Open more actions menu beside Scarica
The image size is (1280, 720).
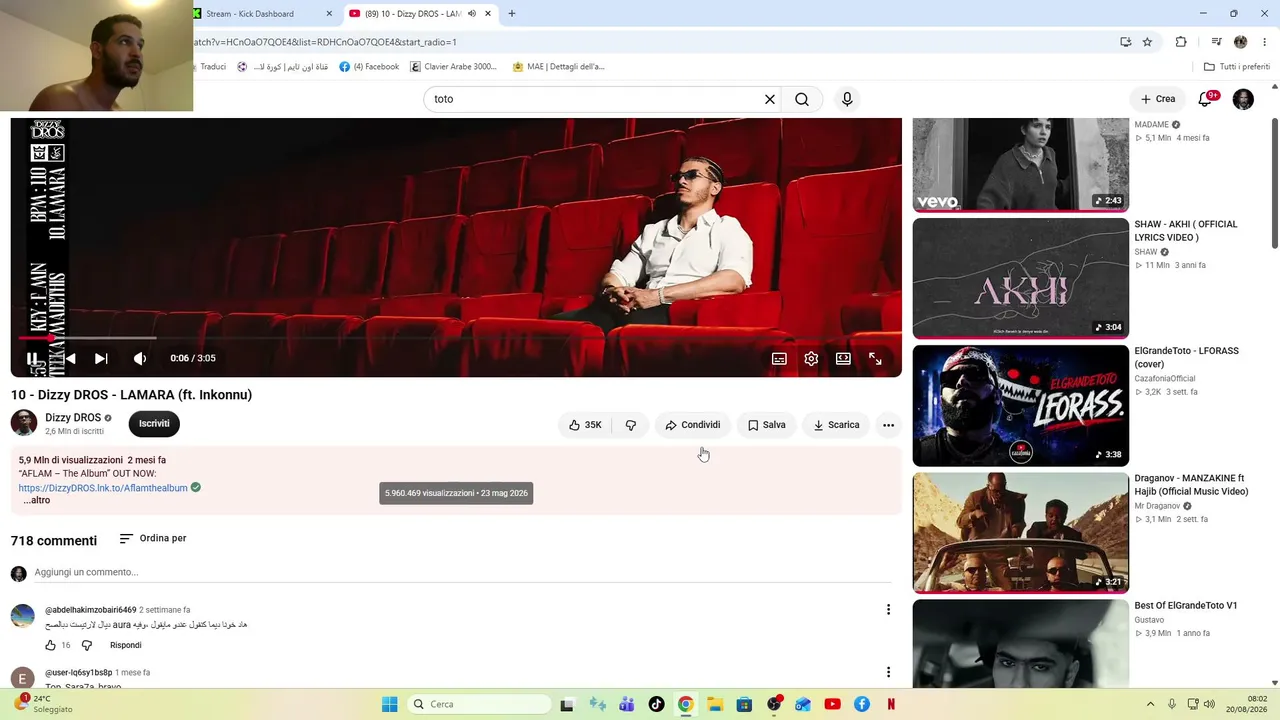[x=888, y=425]
